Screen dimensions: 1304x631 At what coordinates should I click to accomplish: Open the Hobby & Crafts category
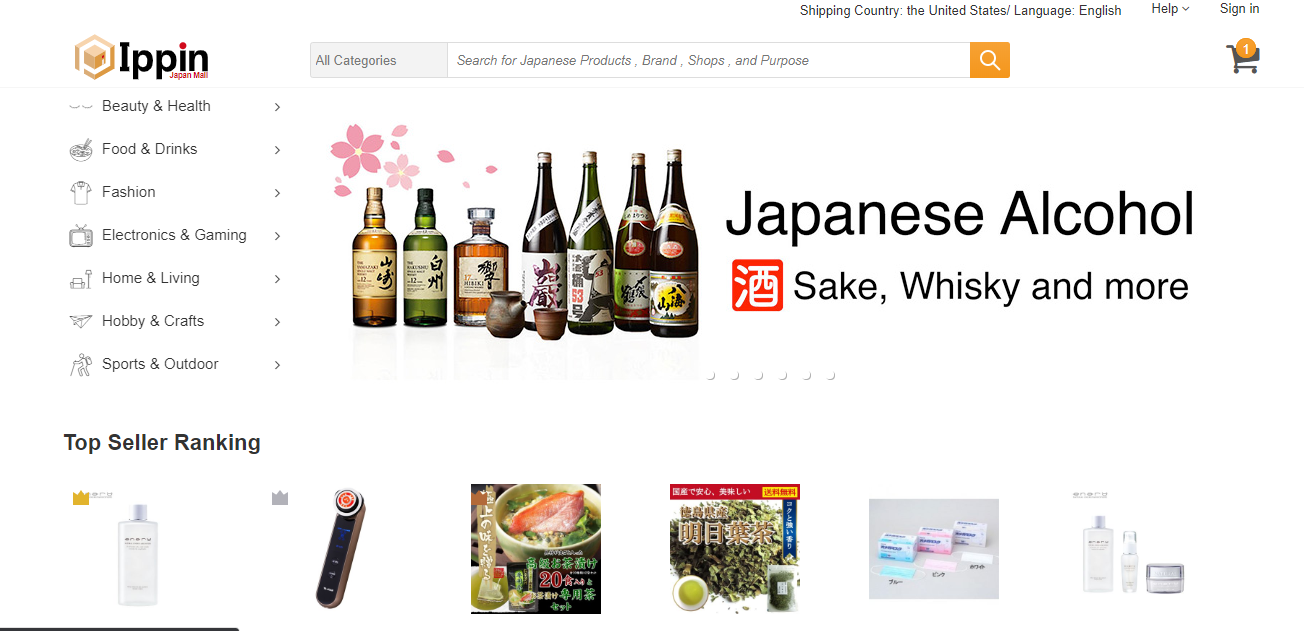tap(153, 321)
